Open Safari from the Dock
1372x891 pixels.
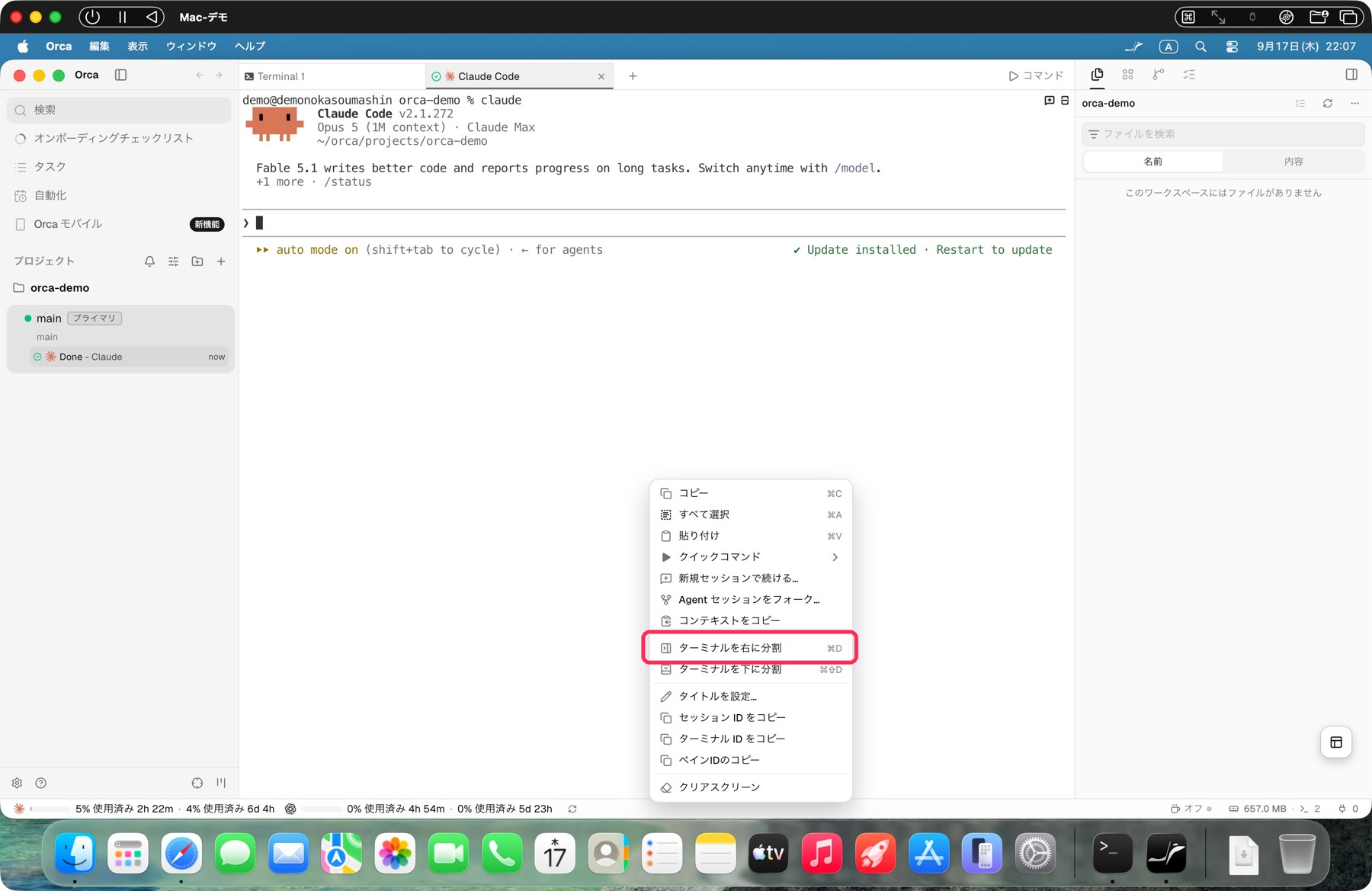[181, 854]
